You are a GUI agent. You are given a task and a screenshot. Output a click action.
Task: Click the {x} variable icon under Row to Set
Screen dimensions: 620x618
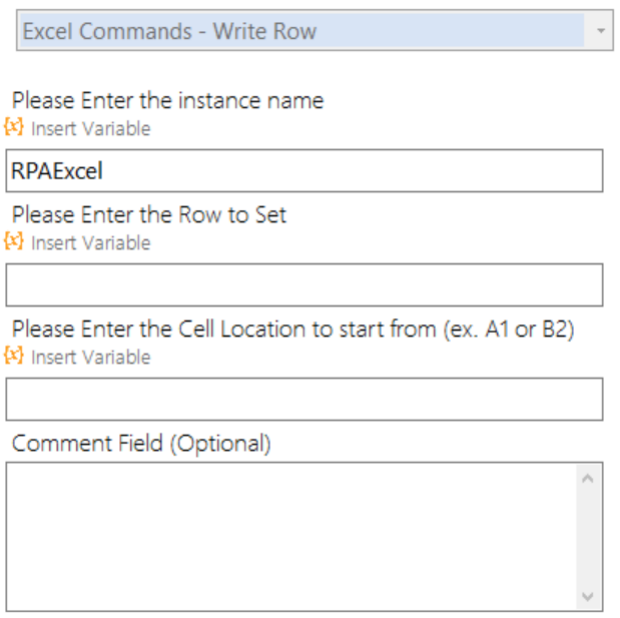(x=14, y=241)
